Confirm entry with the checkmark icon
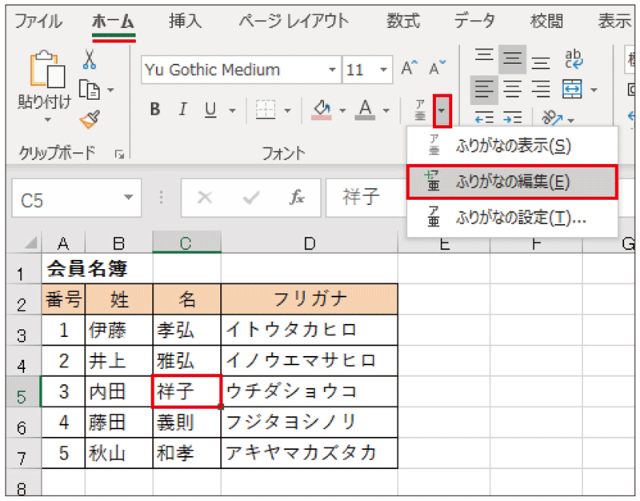 251,198
